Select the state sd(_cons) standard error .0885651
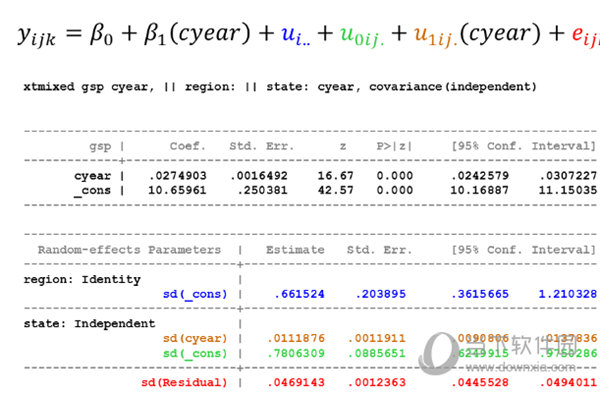600x396 pixels. 377,354
